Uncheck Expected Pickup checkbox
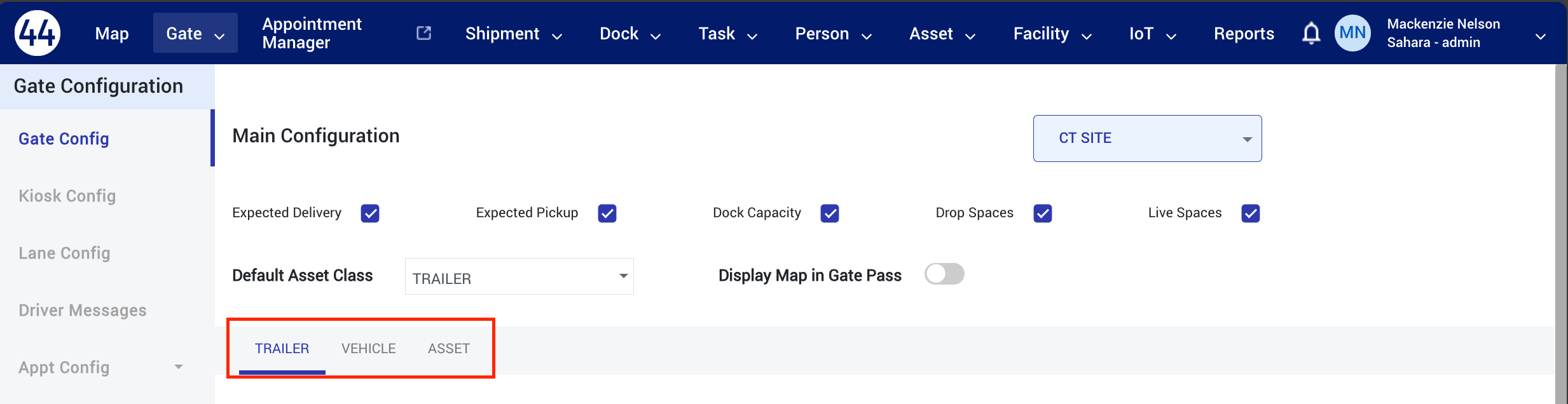Image resolution: width=1568 pixels, height=404 pixels. pos(607,213)
